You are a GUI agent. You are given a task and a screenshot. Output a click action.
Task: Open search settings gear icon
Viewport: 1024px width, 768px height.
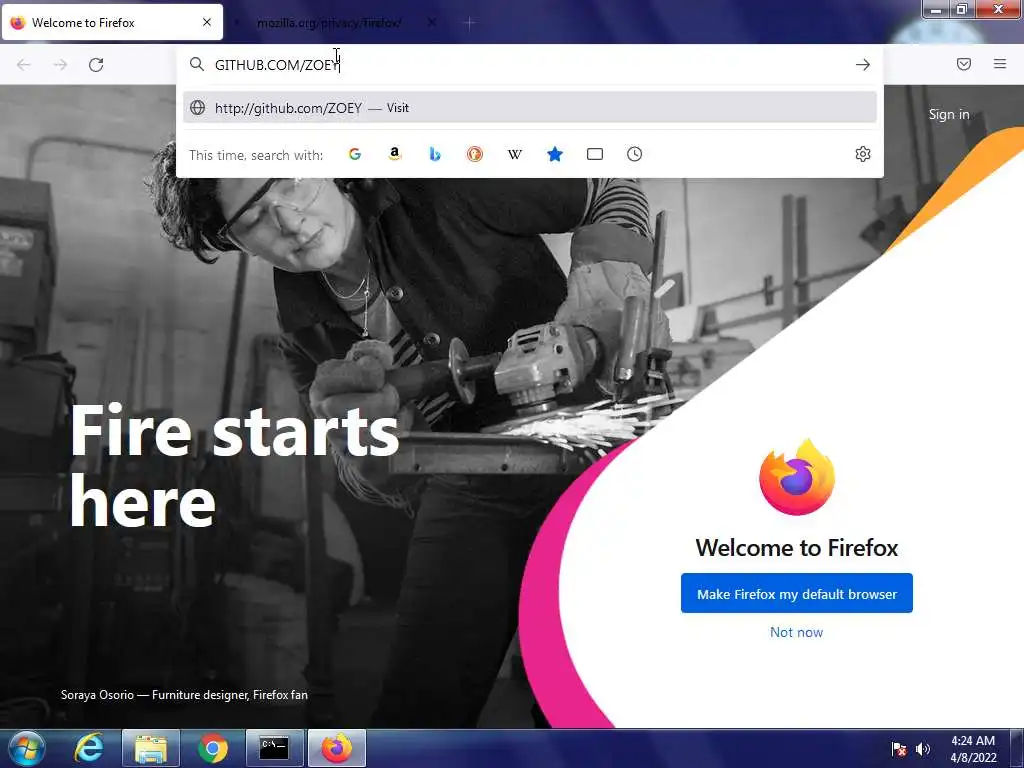(863, 154)
